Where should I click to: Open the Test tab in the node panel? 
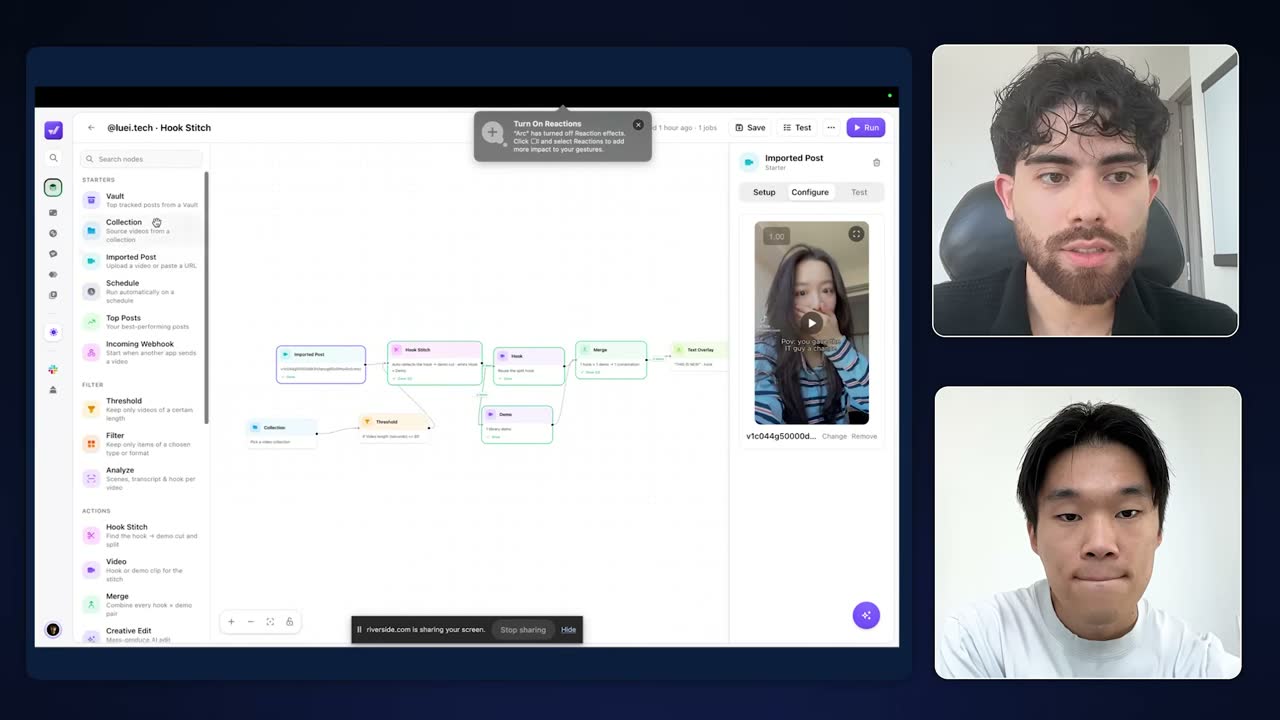tap(859, 192)
